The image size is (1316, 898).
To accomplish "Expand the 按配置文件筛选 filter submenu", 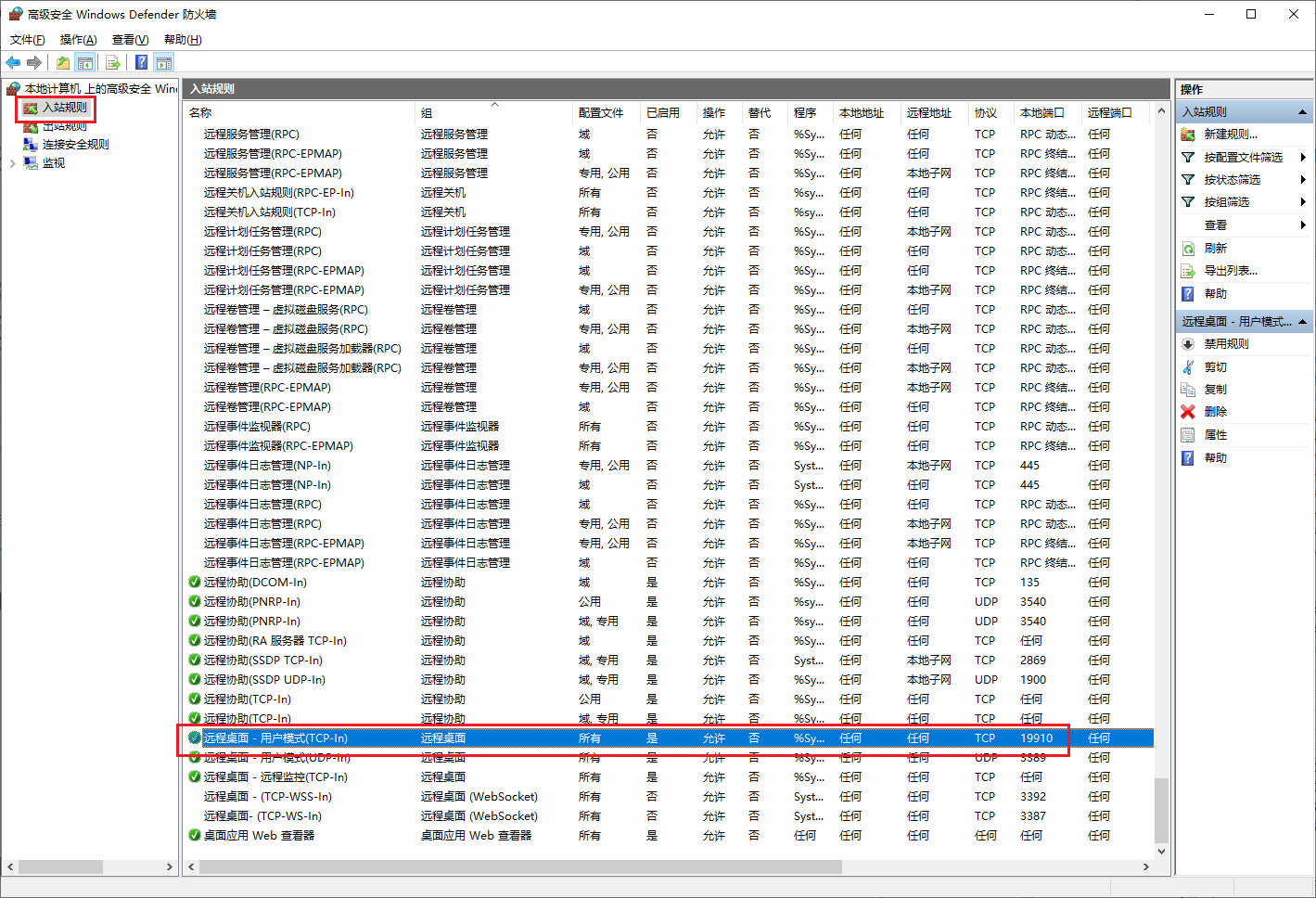I will [1304, 157].
